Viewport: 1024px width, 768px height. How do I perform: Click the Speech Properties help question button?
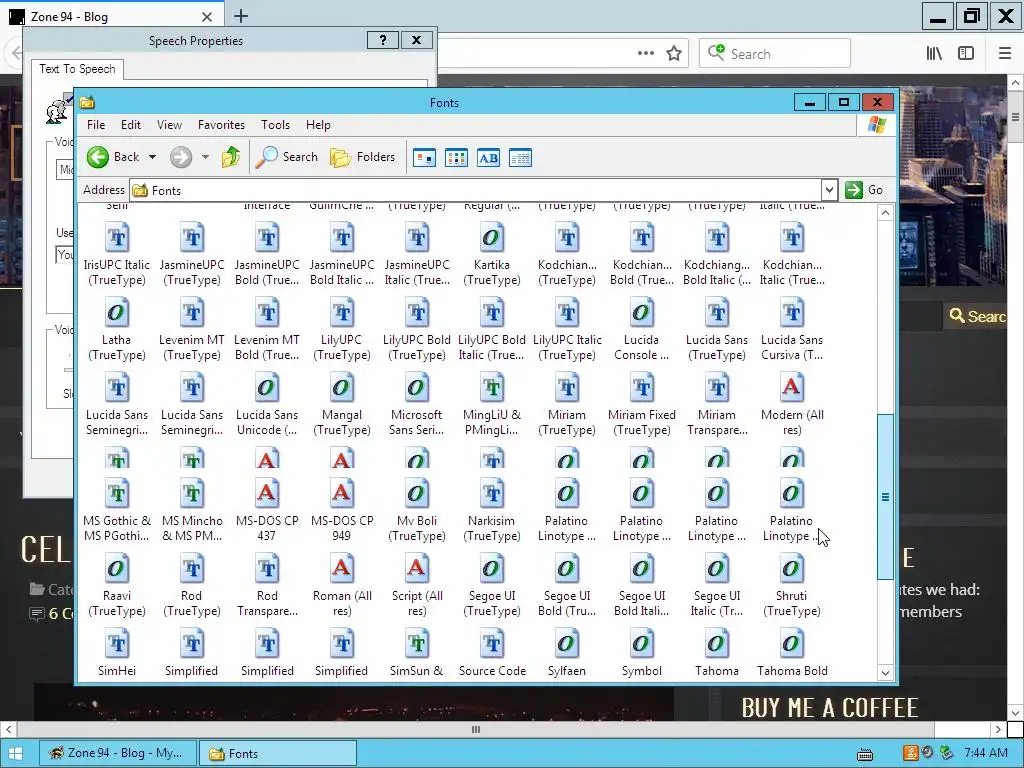[x=383, y=40]
